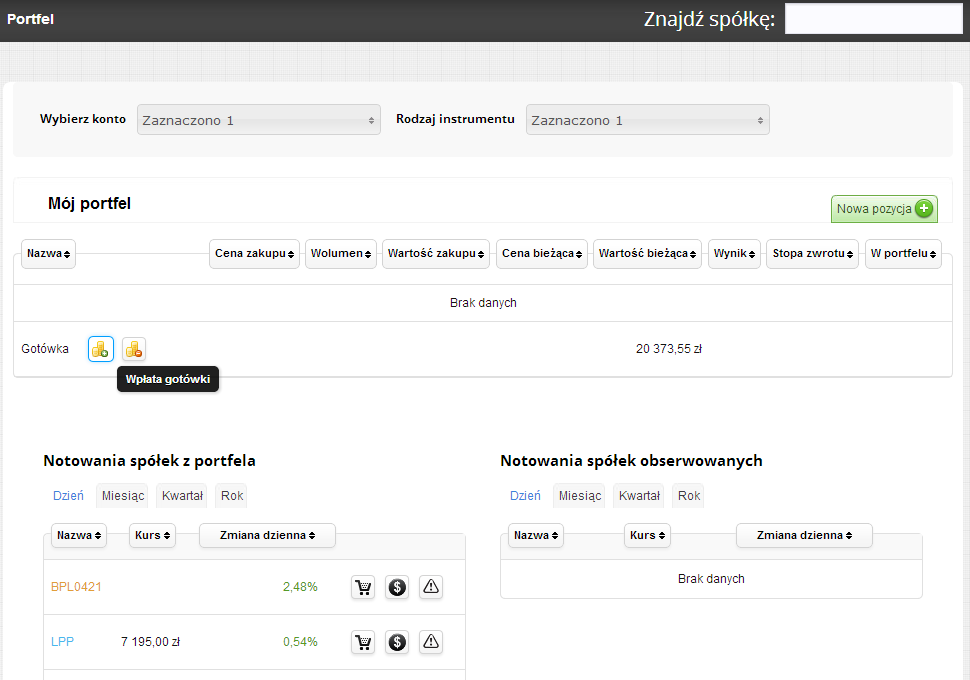
Task: Sort portfolio by Cena zakupu
Action: [254, 254]
